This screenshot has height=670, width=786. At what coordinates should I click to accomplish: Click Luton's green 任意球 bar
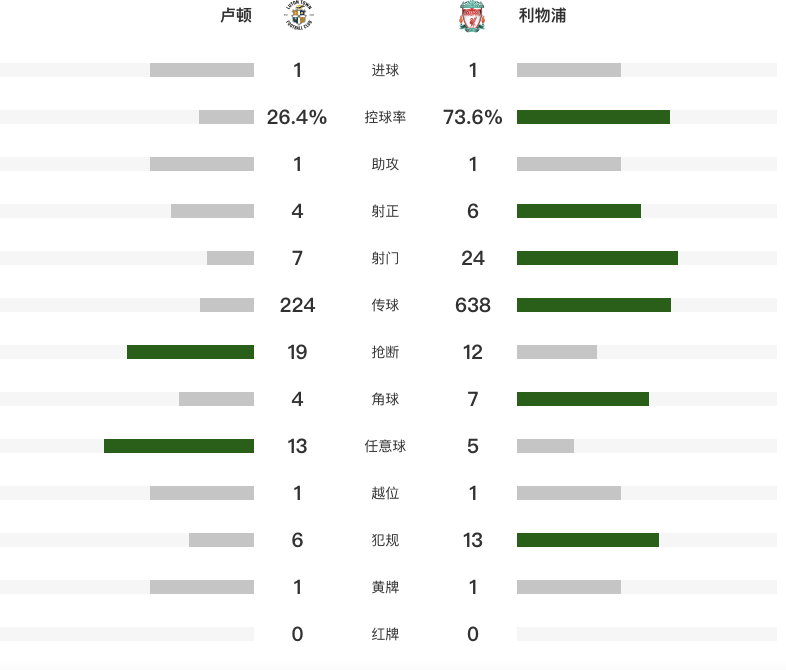point(179,446)
